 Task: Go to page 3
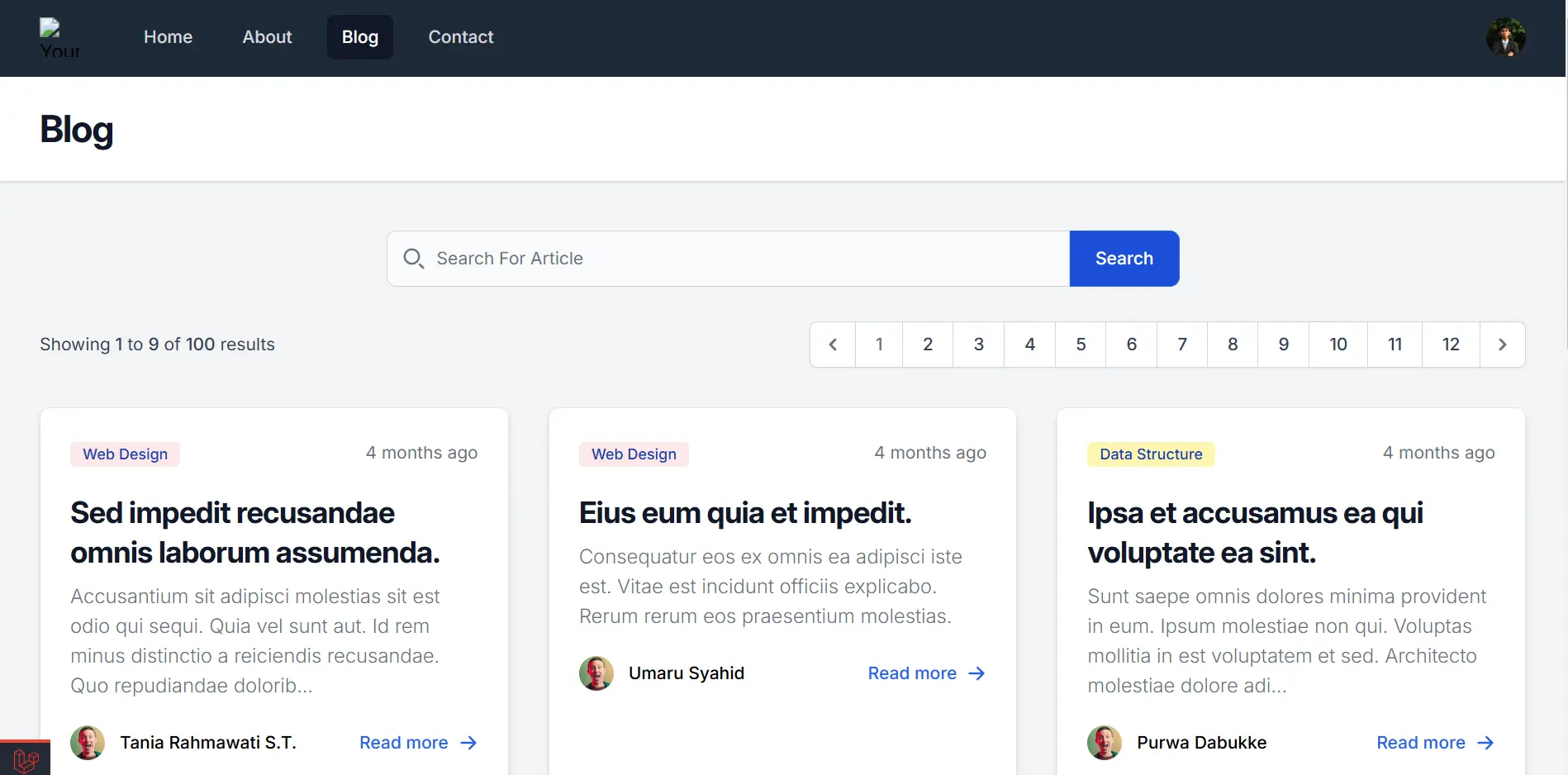[979, 345]
